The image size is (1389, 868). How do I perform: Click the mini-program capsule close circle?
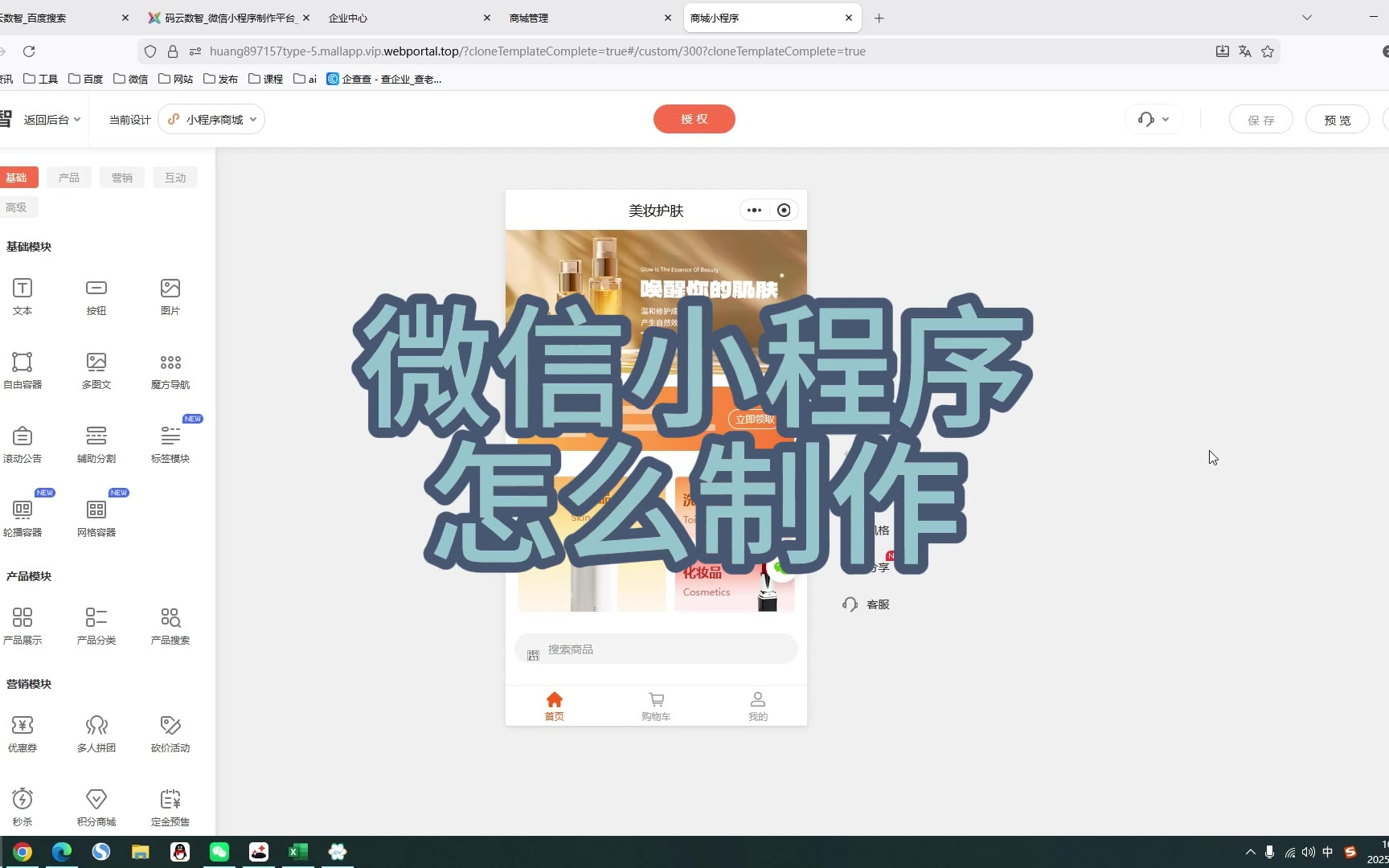[x=784, y=211]
